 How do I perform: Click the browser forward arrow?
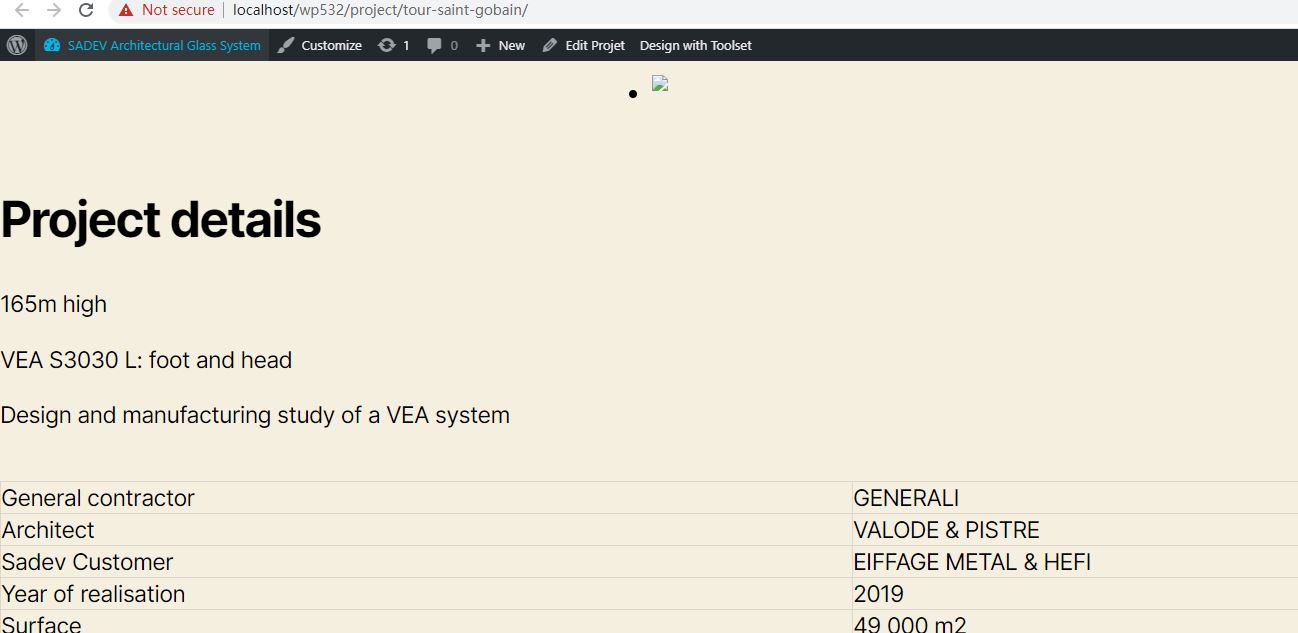[x=54, y=10]
